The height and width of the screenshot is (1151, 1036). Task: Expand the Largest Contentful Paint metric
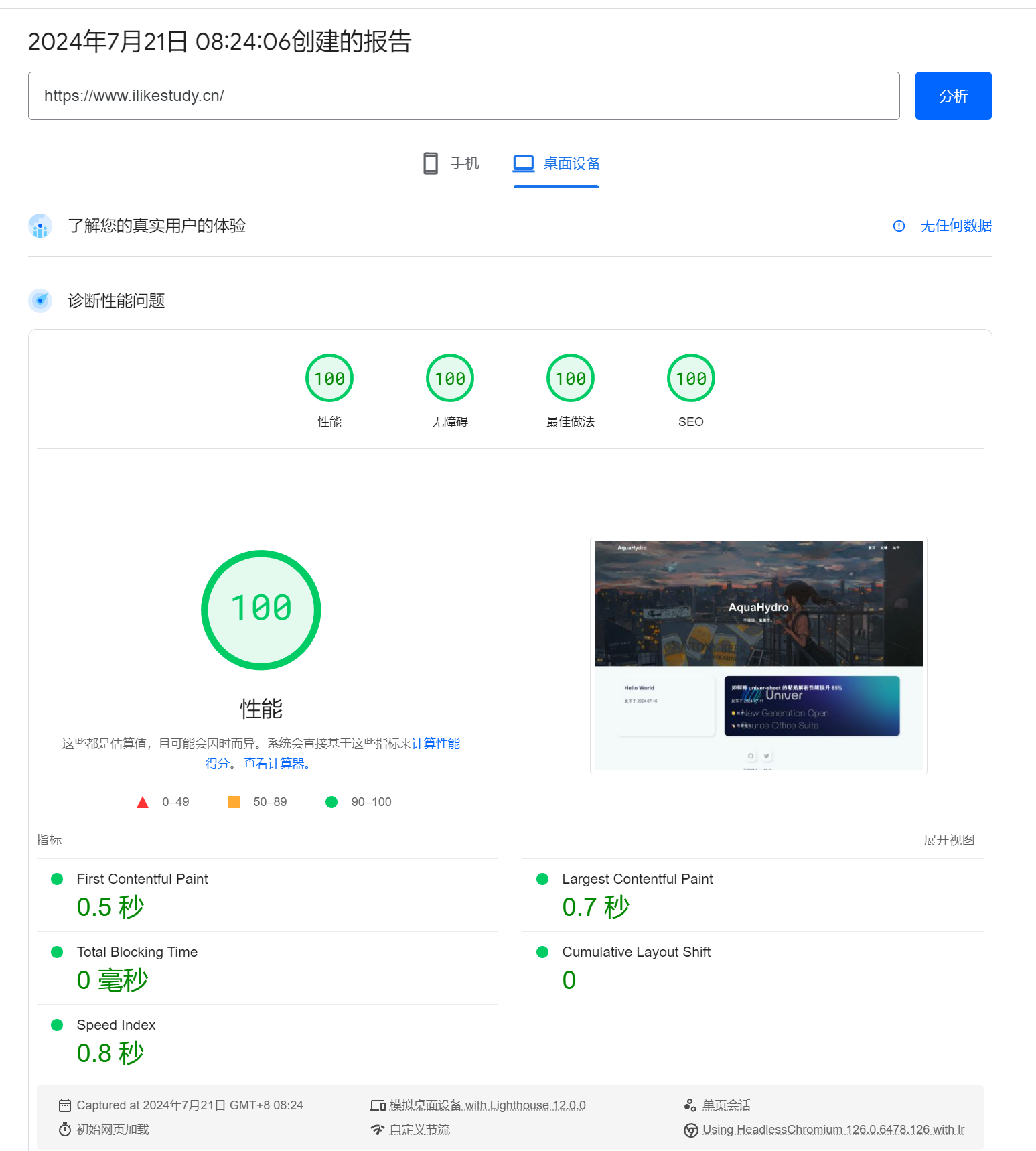pyautogui.click(x=637, y=879)
